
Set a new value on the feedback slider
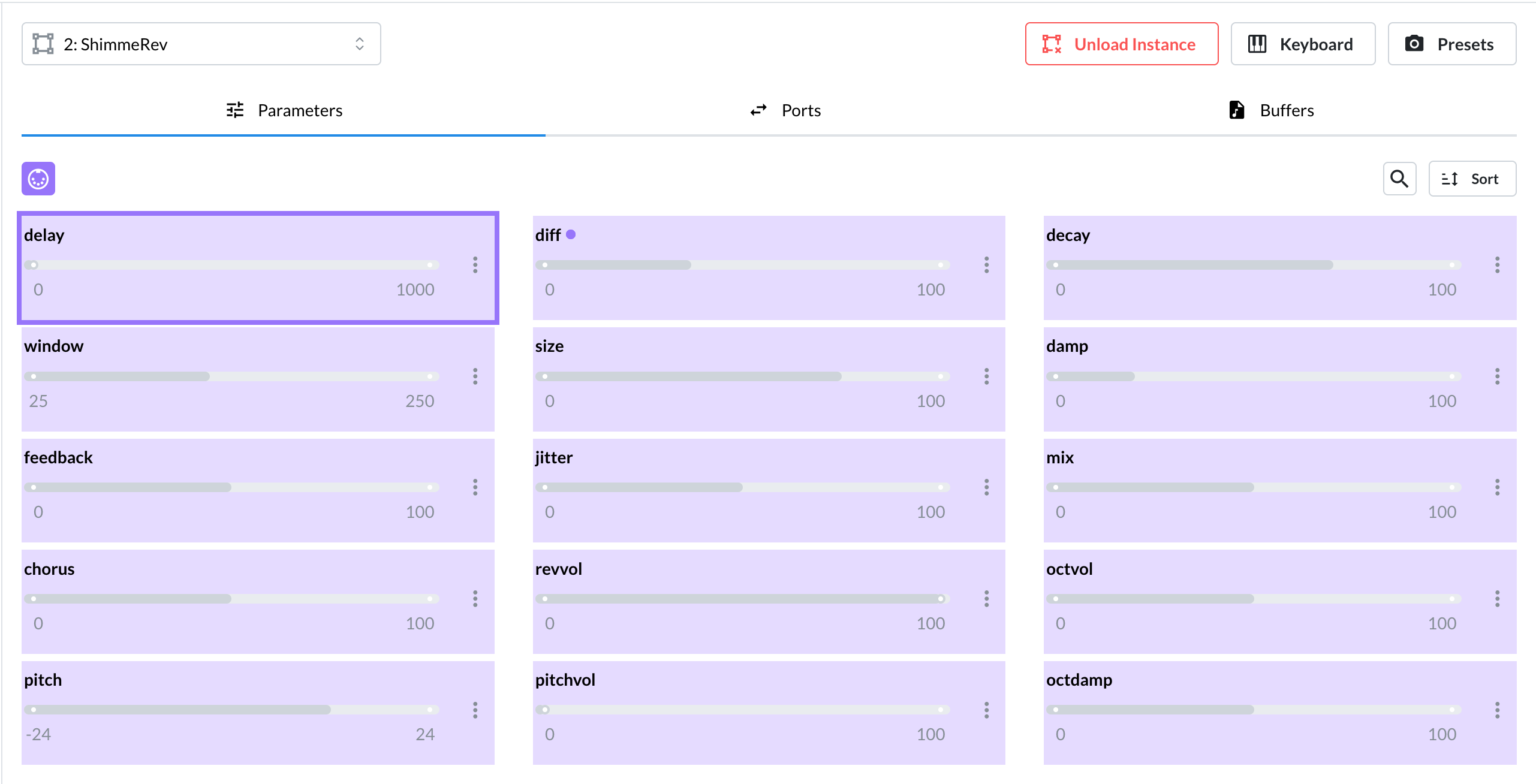231,487
